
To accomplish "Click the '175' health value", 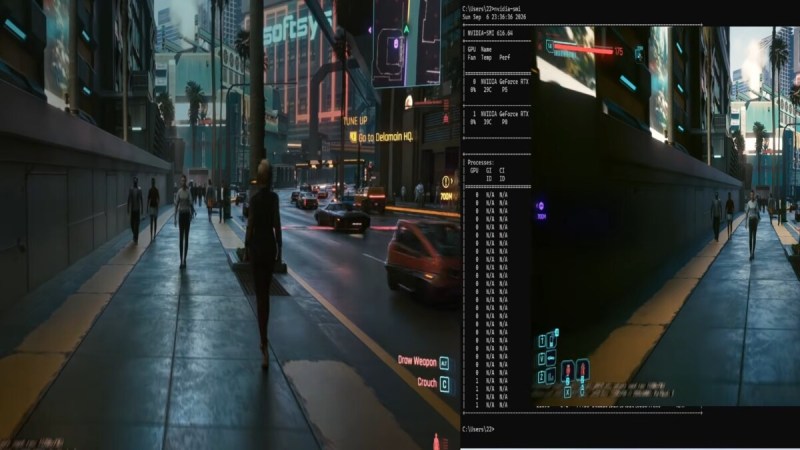I will point(619,52).
